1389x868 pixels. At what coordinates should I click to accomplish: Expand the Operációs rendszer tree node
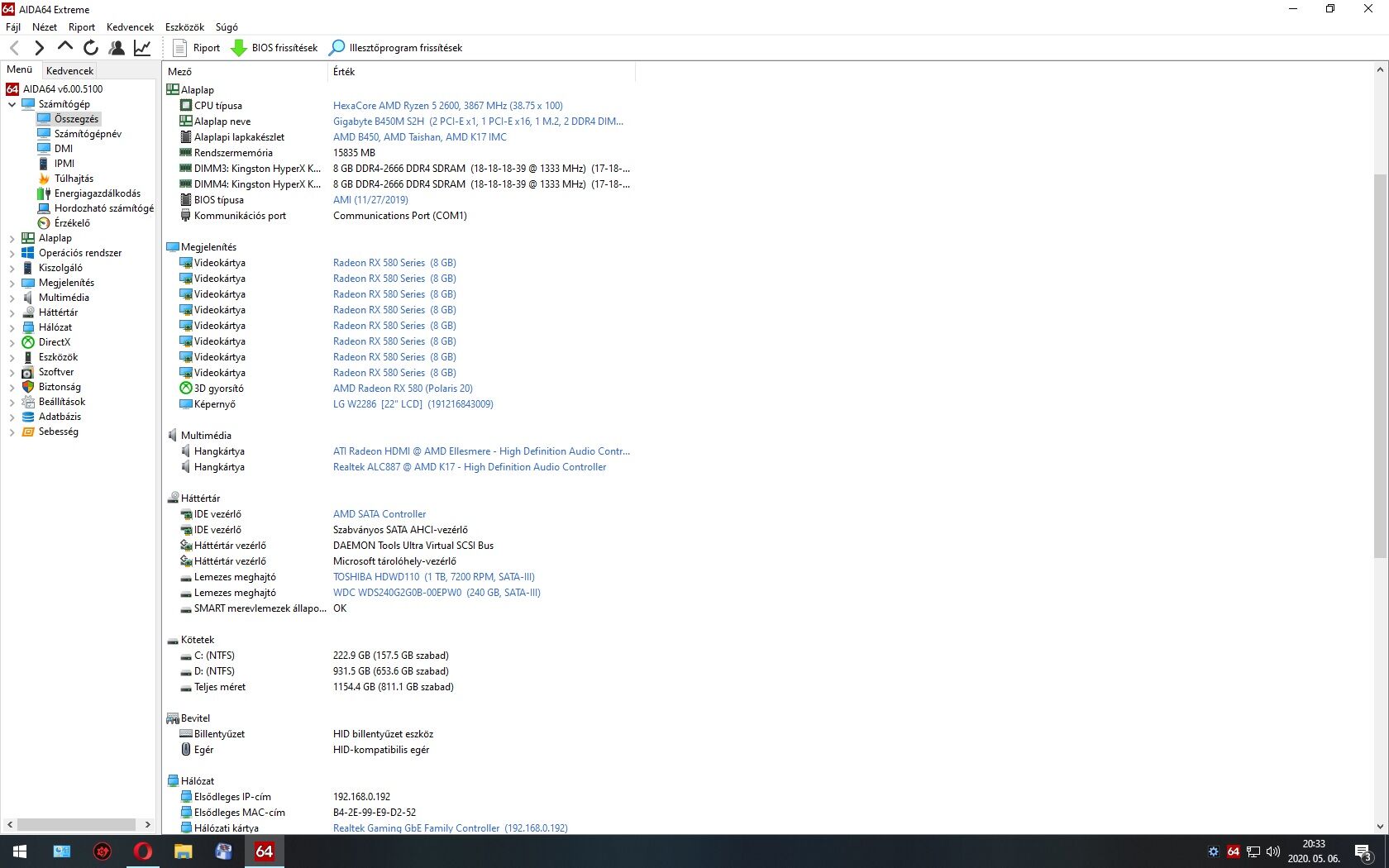pos(12,253)
